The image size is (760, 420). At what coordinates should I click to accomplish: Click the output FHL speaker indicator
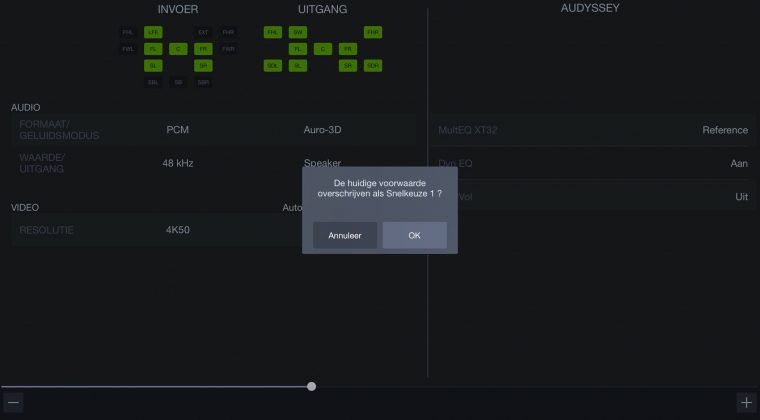(x=272, y=32)
